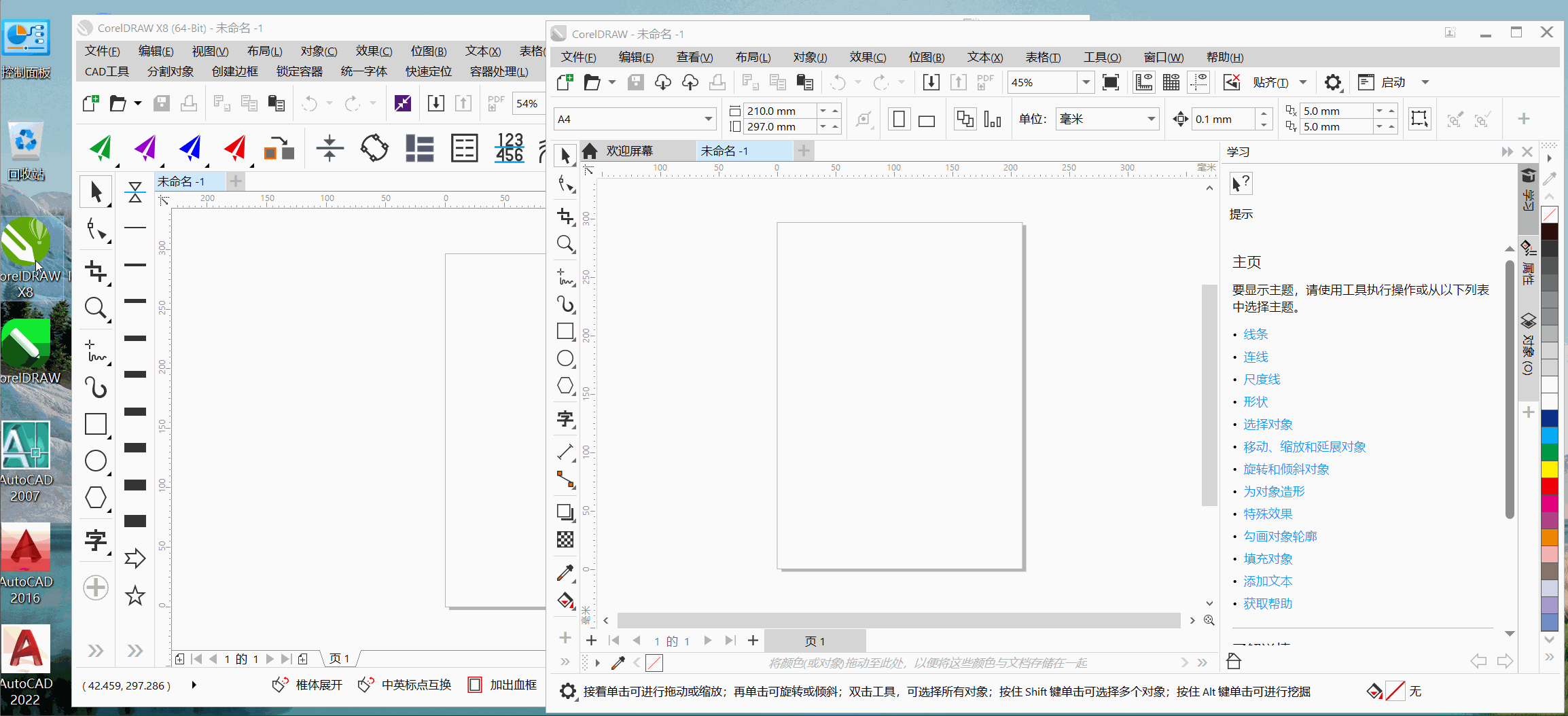Open 分割对象 menu in X8 window
The width and height of the screenshot is (1568, 716).
pos(171,71)
